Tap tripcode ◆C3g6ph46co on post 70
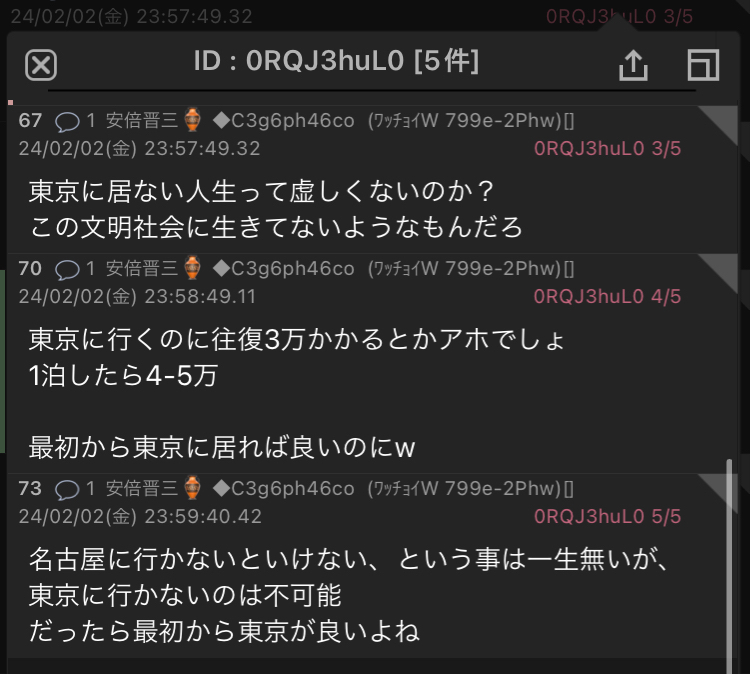The height and width of the screenshot is (674, 750). 284,269
